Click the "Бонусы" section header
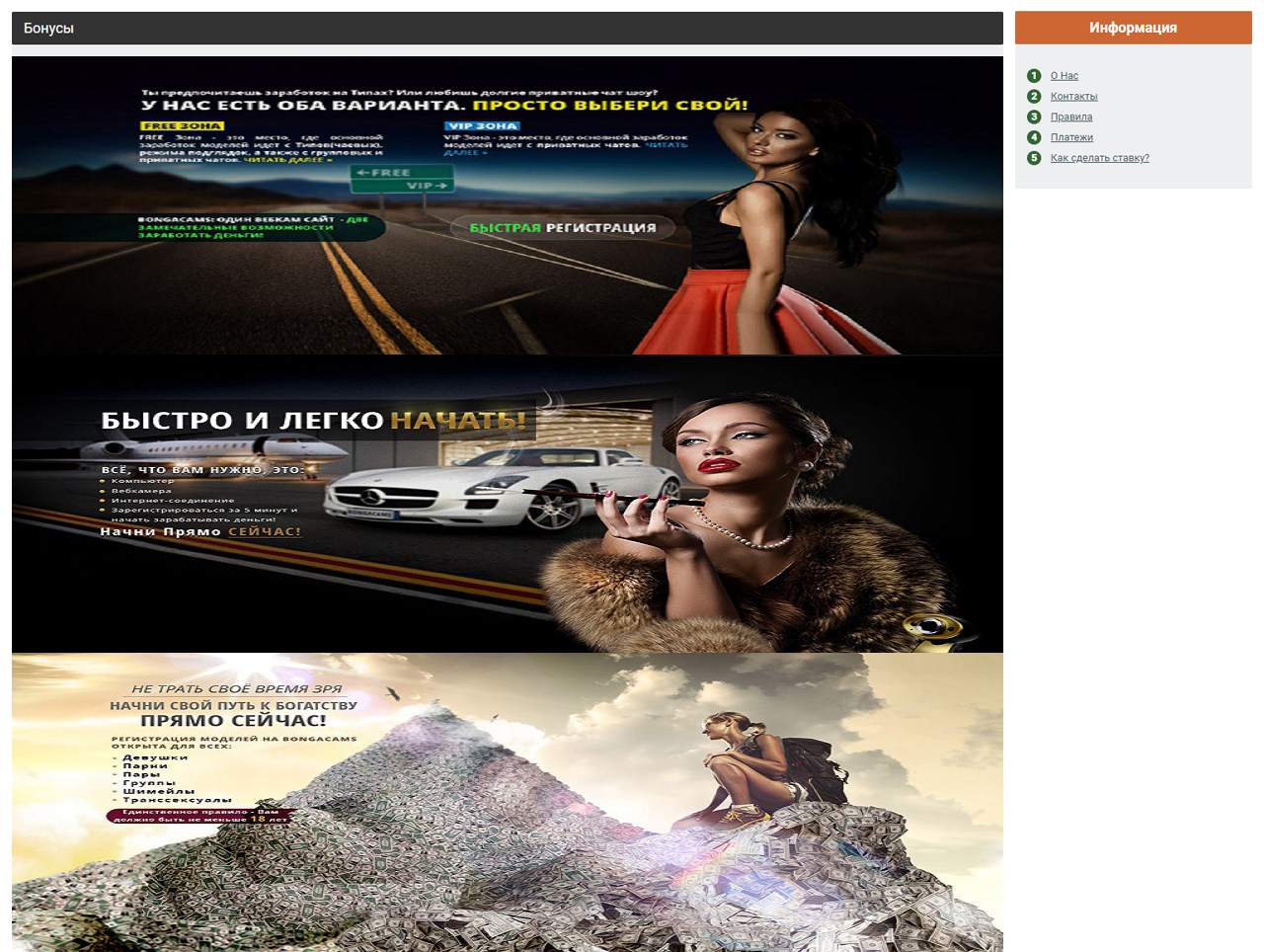This screenshot has height=952, width=1264. pyautogui.click(x=507, y=28)
